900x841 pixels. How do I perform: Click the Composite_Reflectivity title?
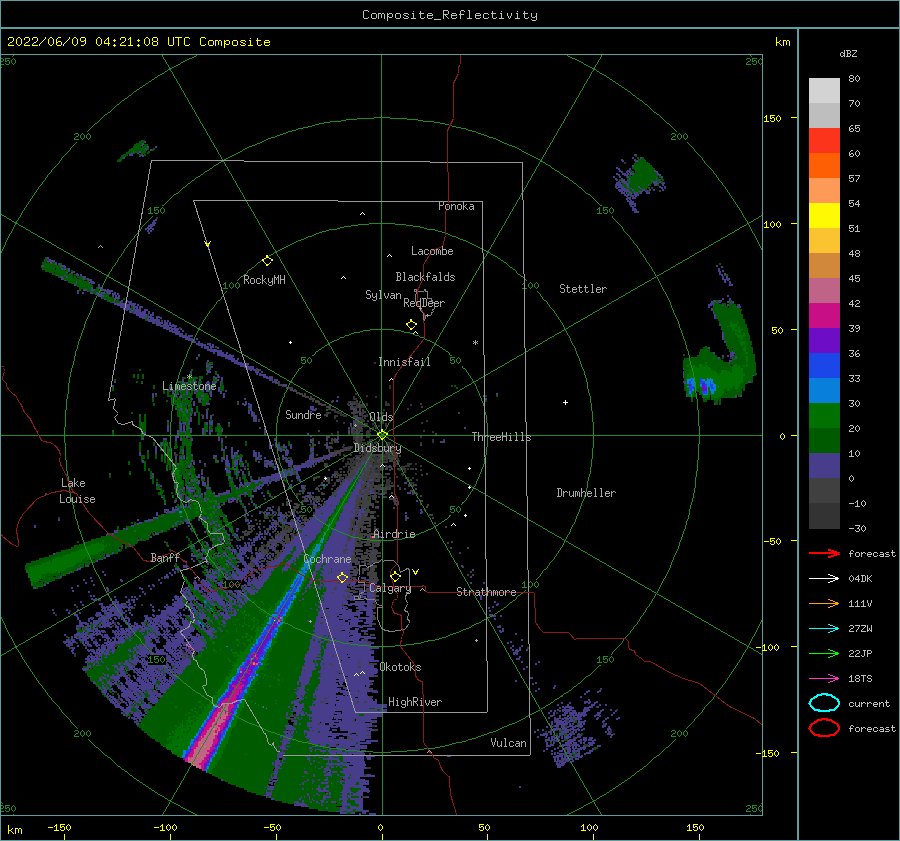point(450,15)
